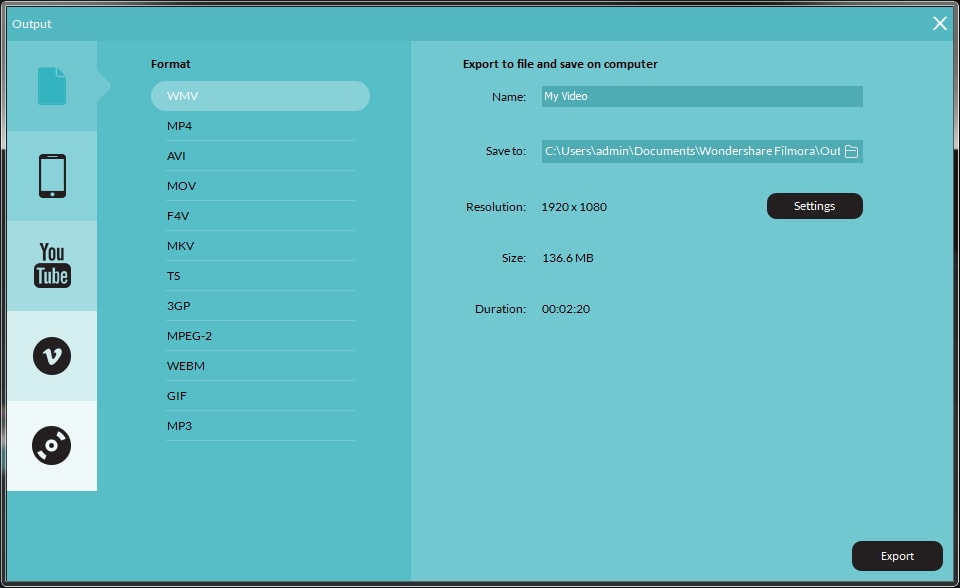This screenshot has height=588, width=960.
Task: Pick the MKV format
Action: pyautogui.click(x=260, y=246)
